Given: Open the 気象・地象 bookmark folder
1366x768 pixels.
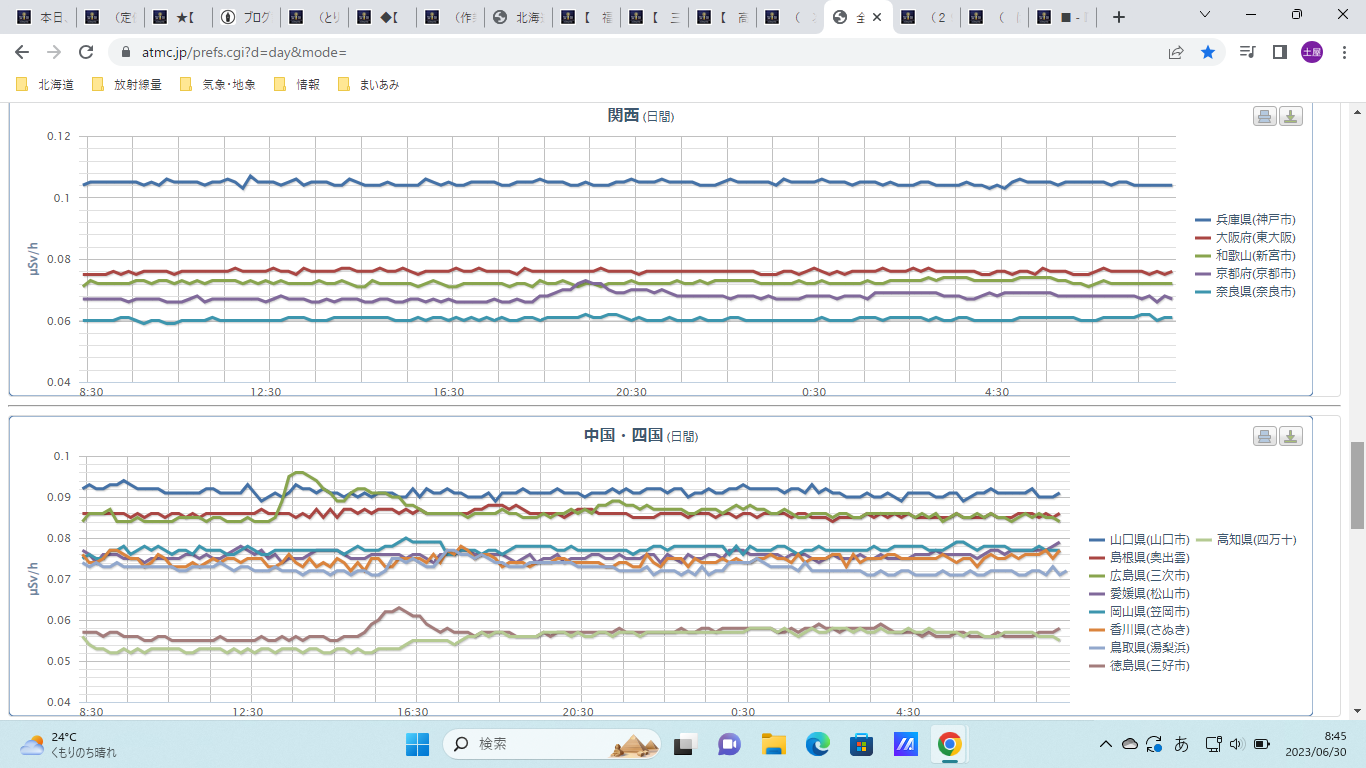Looking at the screenshot, I should pos(217,85).
